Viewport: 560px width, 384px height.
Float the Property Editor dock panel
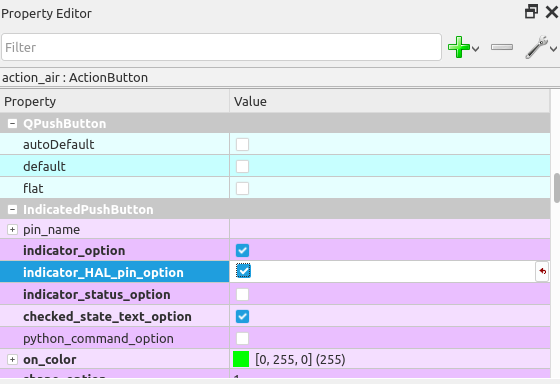click(x=531, y=12)
